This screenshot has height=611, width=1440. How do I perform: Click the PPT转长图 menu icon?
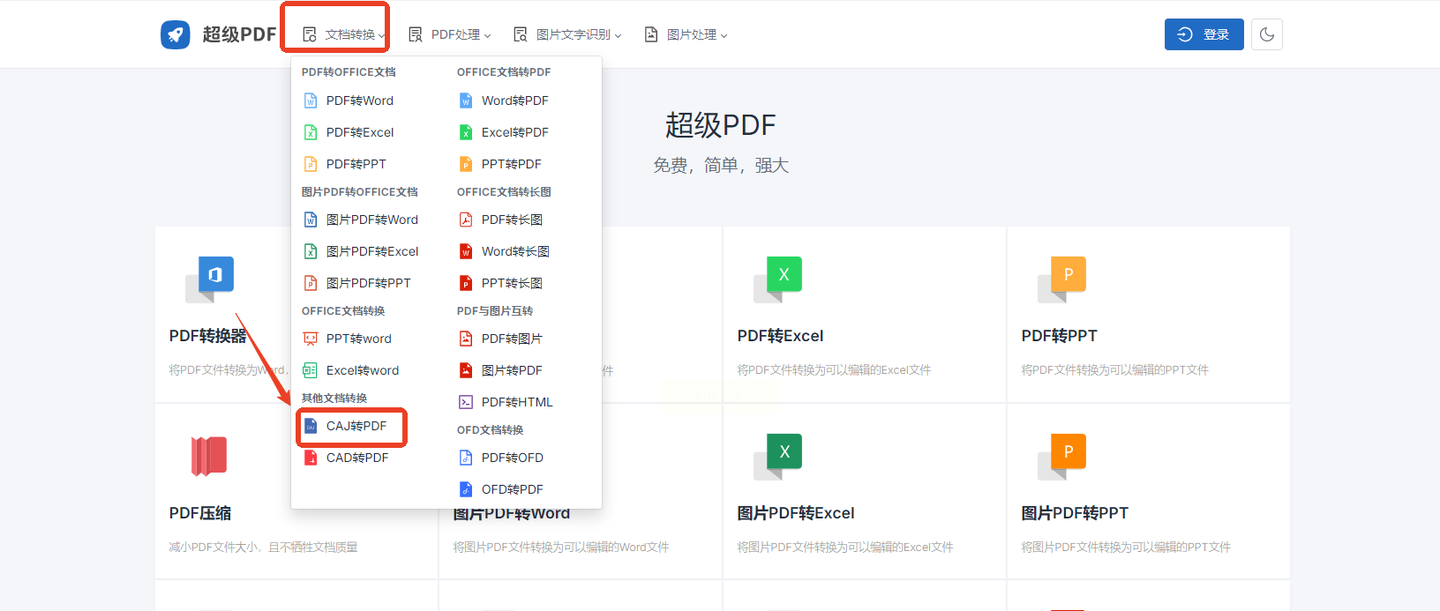click(465, 283)
